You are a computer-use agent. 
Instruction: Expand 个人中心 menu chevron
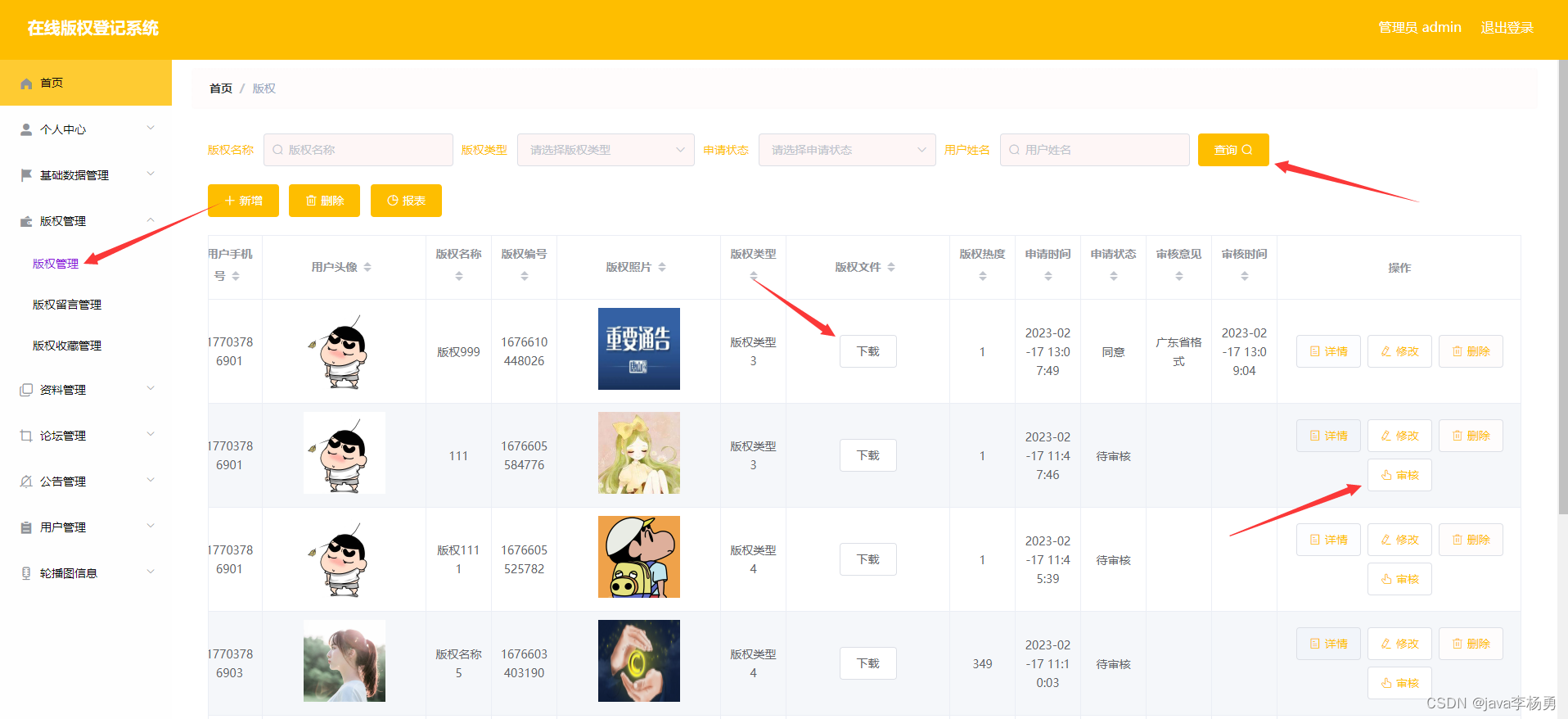click(x=151, y=129)
